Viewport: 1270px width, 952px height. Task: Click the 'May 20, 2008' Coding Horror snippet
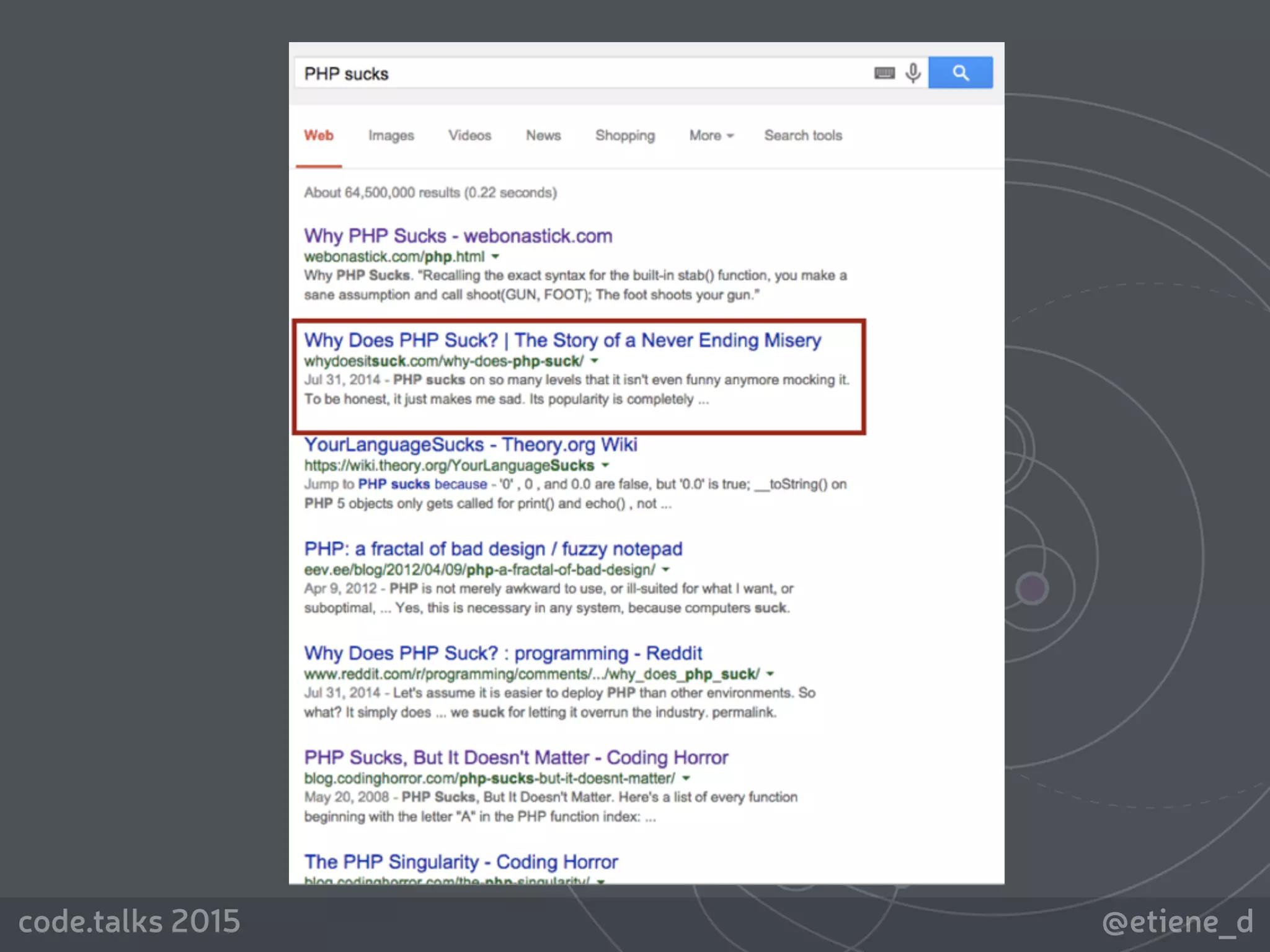[551, 806]
